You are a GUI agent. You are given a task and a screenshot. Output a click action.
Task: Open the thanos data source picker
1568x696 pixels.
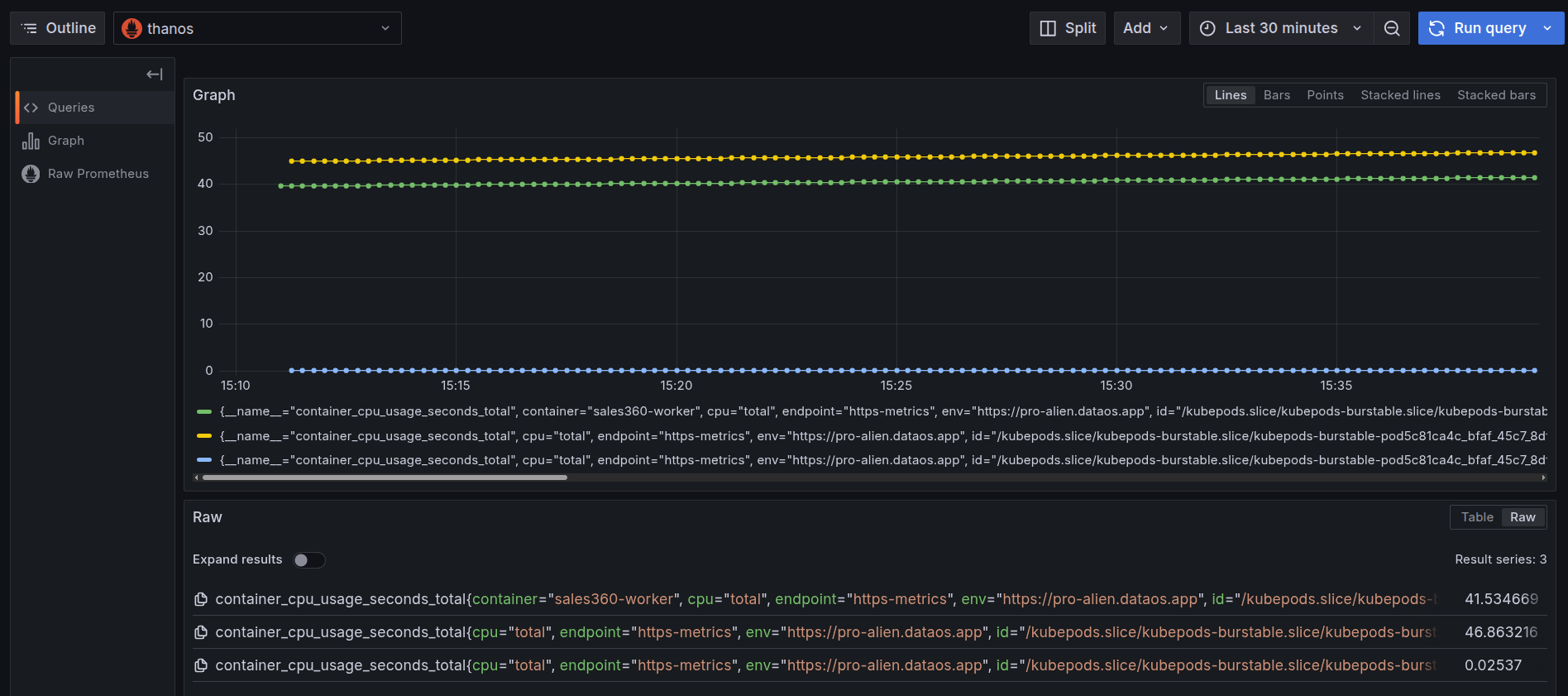coord(257,28)
